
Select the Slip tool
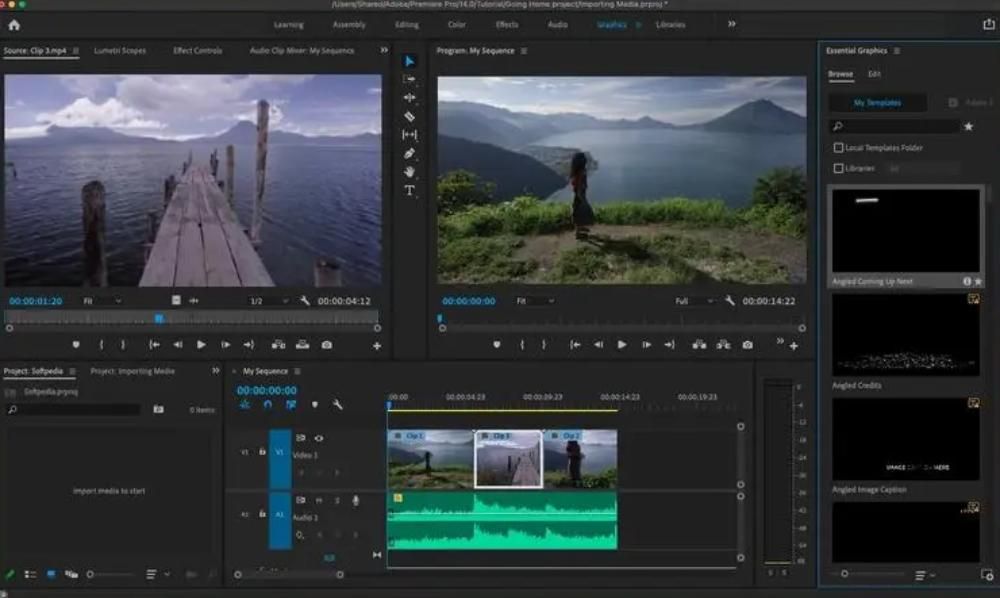pos(409,135)
